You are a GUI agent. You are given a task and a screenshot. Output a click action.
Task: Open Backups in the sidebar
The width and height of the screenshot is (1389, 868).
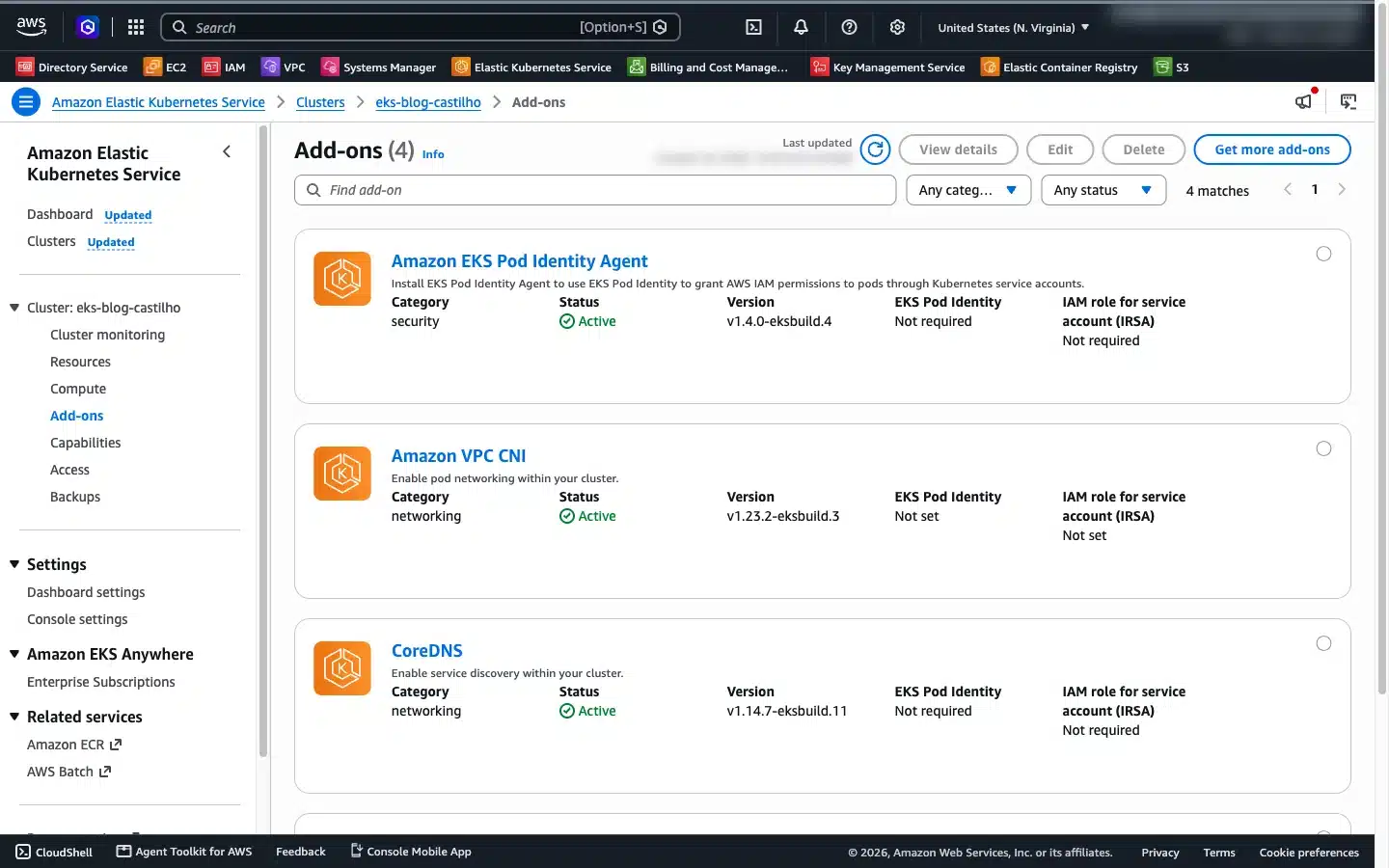[x=75, y=497]
